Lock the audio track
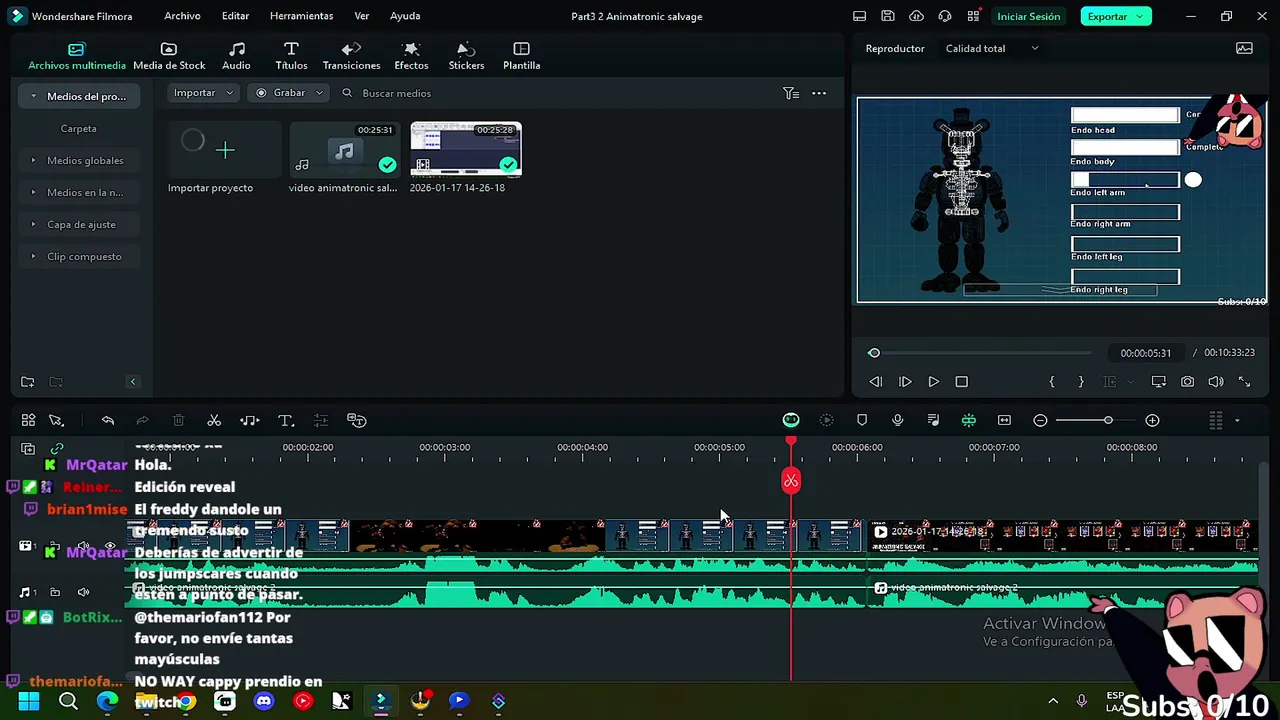1280x720 pixels. coord(55,593)
